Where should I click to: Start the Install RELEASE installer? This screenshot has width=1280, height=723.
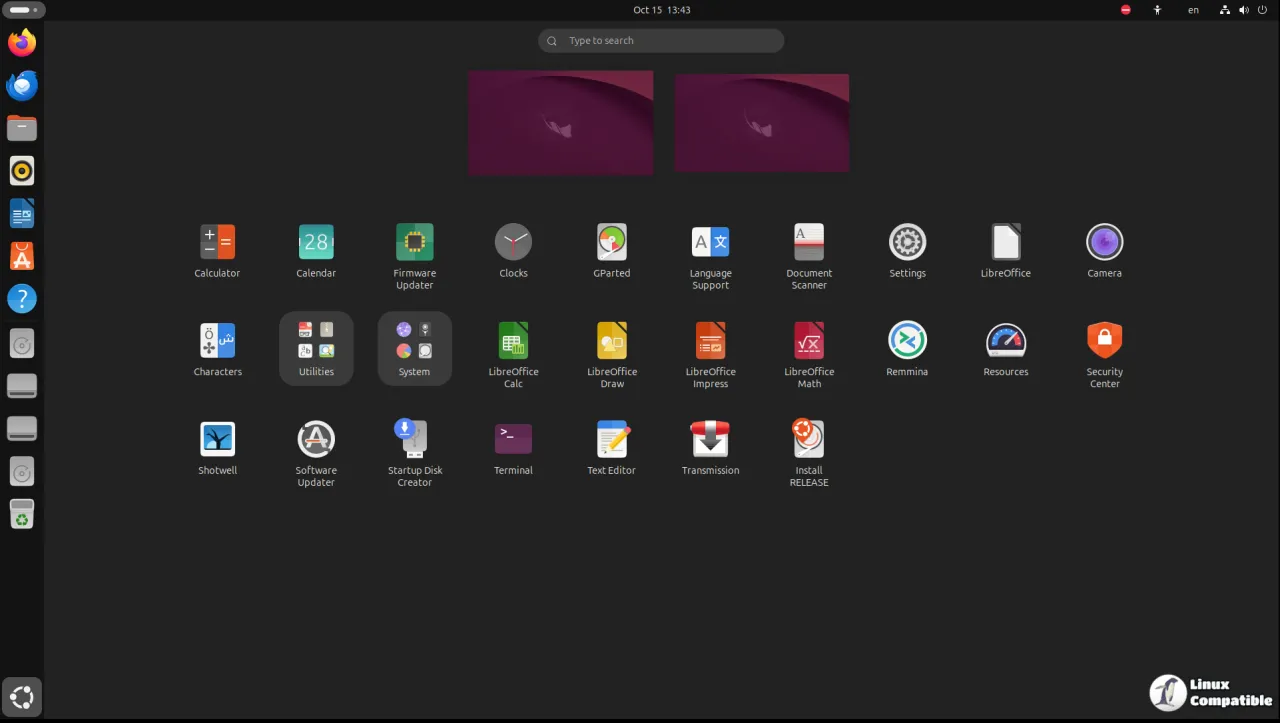point(809,439)
